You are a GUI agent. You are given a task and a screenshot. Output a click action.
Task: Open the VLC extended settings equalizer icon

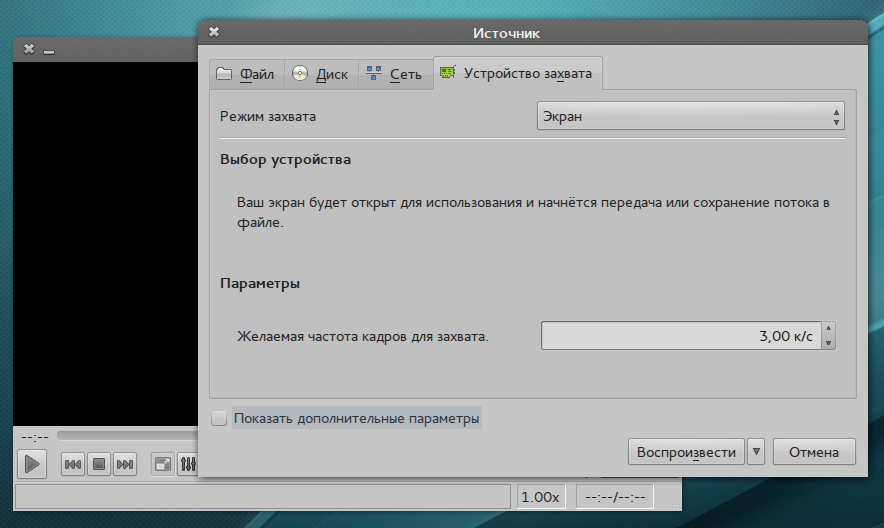pos(188,464)
